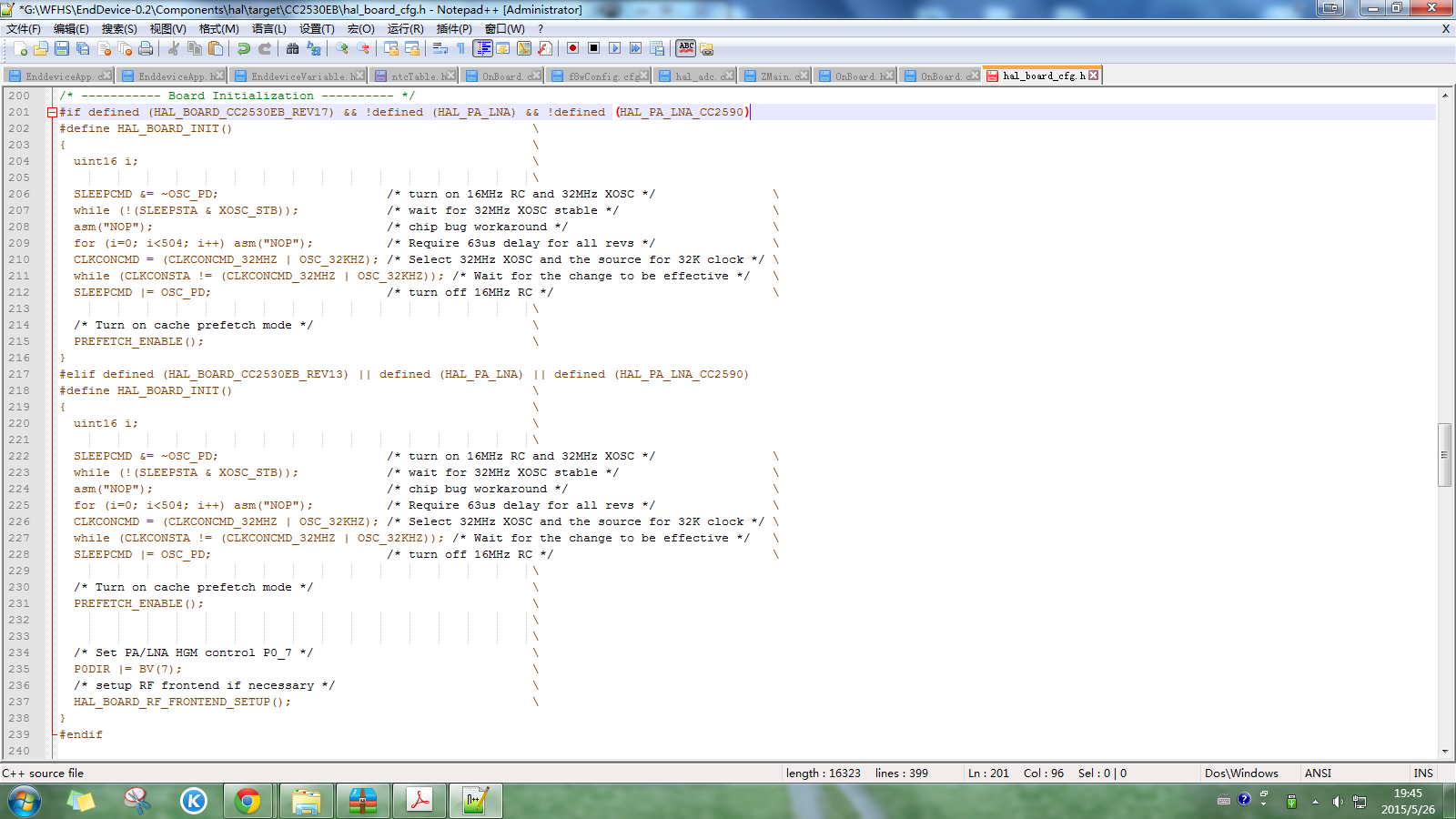Open the 设置(T) menu

pyautogui.click(x=317, y=28)
